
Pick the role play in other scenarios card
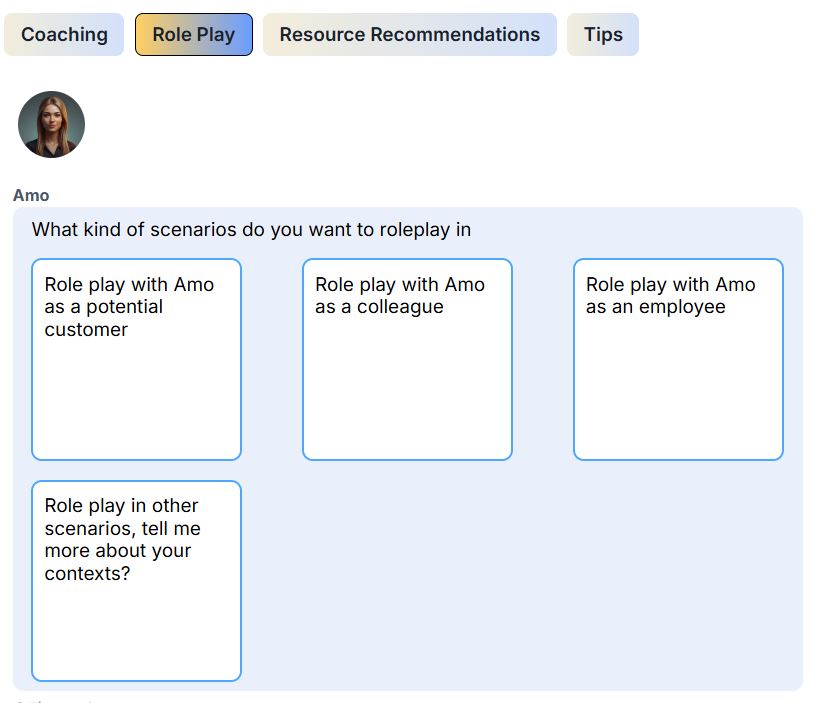[x=136, y=580]
